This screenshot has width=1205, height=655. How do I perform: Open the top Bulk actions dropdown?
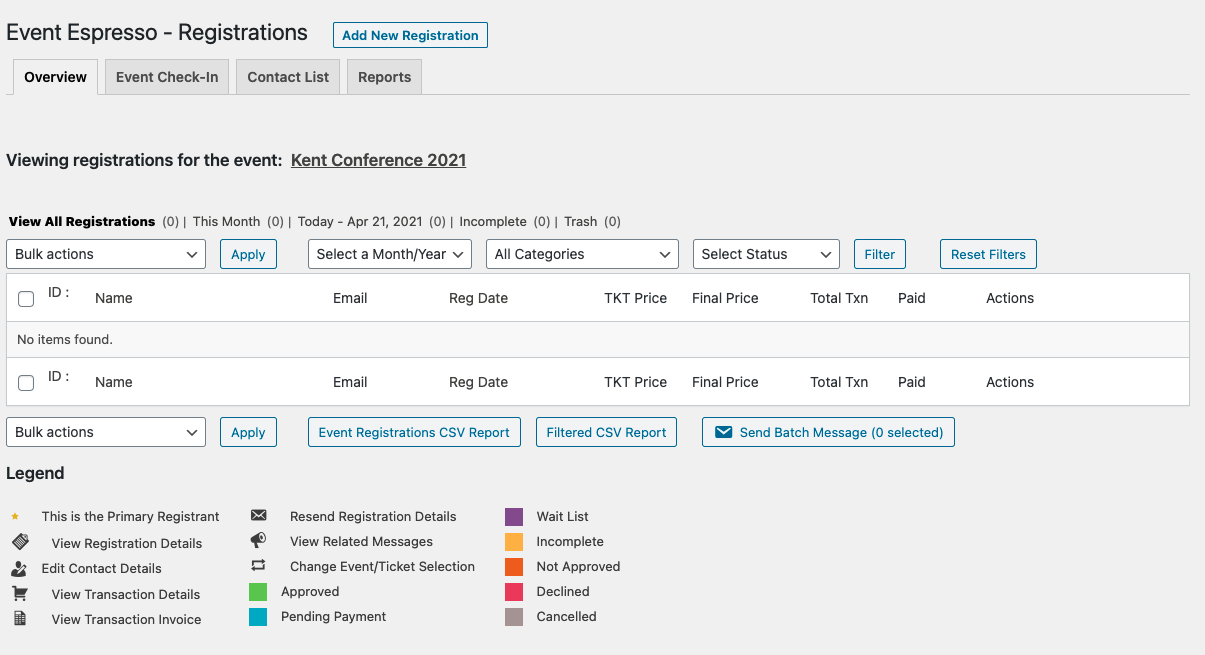click(106, 254)
